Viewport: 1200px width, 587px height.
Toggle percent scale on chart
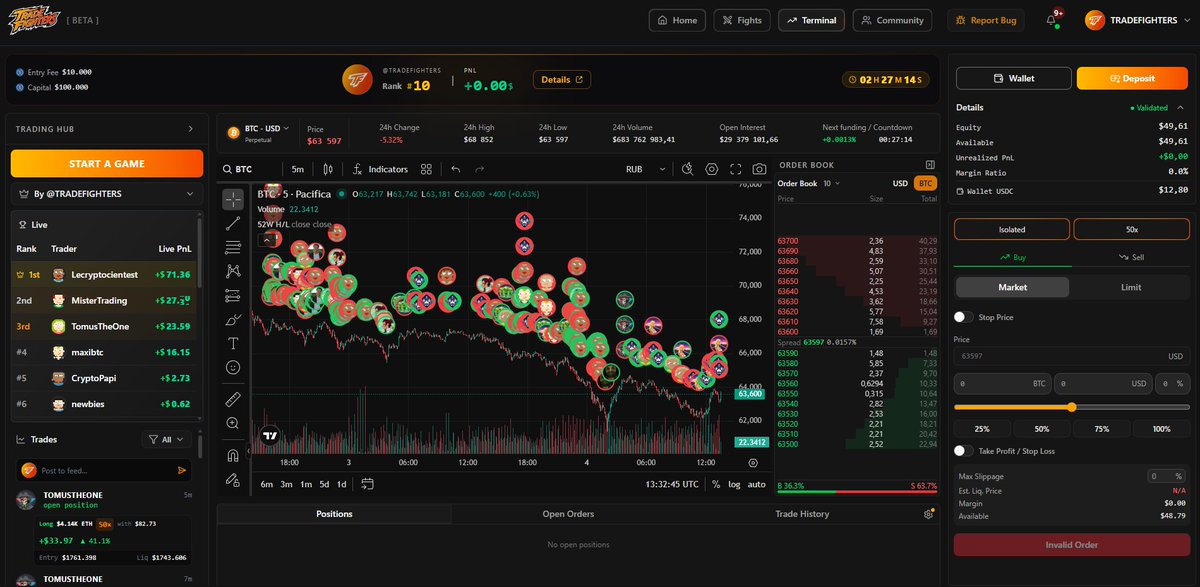716,484
